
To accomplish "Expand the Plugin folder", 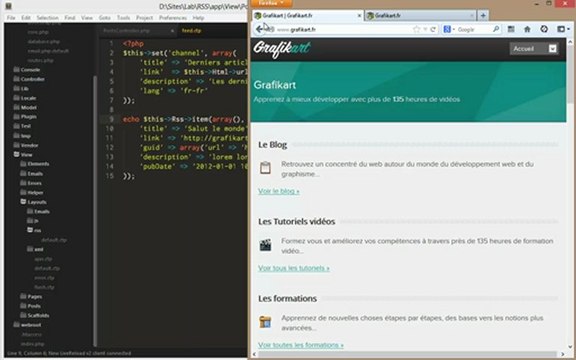I will [25, 116].
